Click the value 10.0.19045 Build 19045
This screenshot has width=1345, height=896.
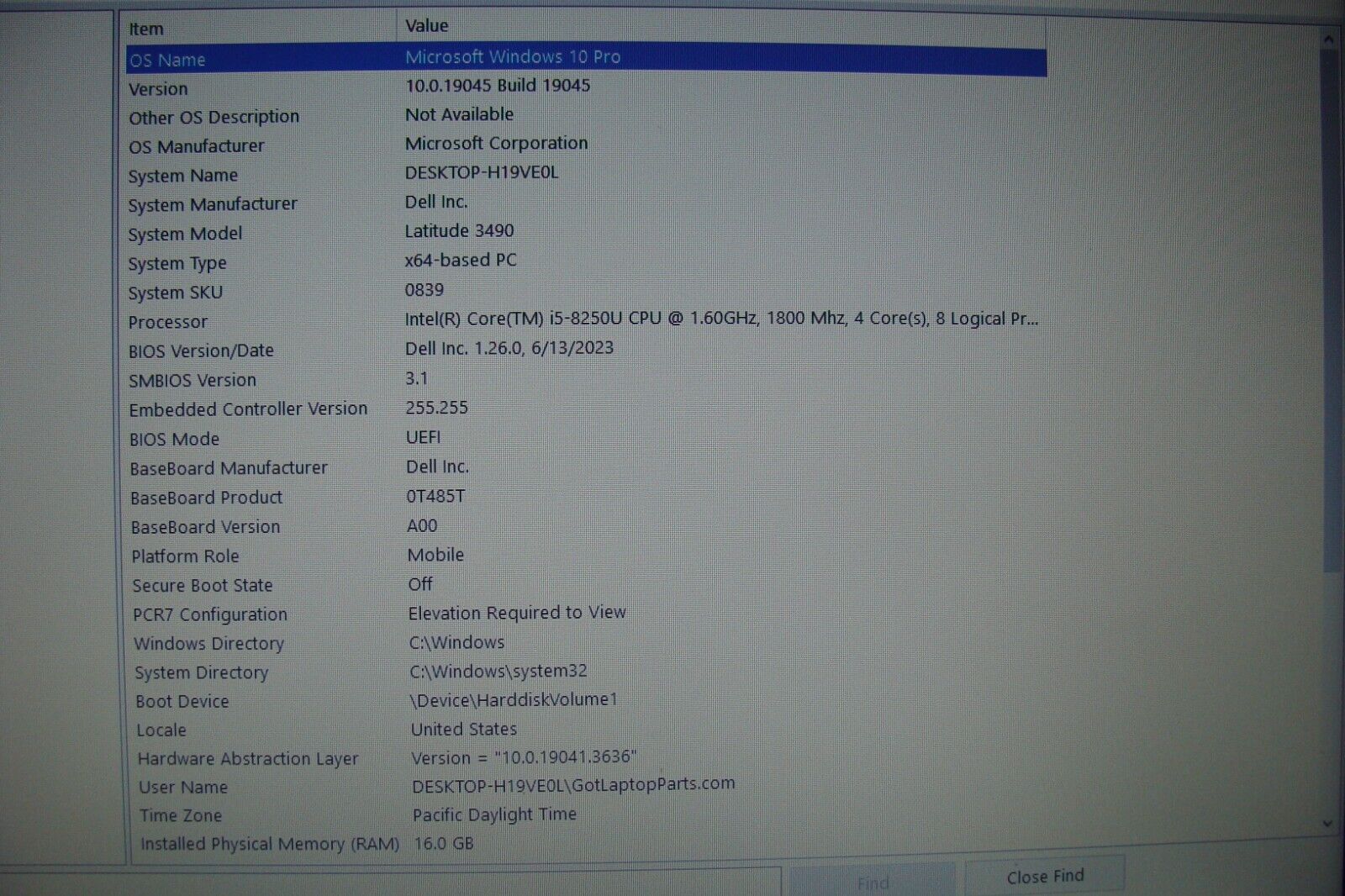pos(498,86)
